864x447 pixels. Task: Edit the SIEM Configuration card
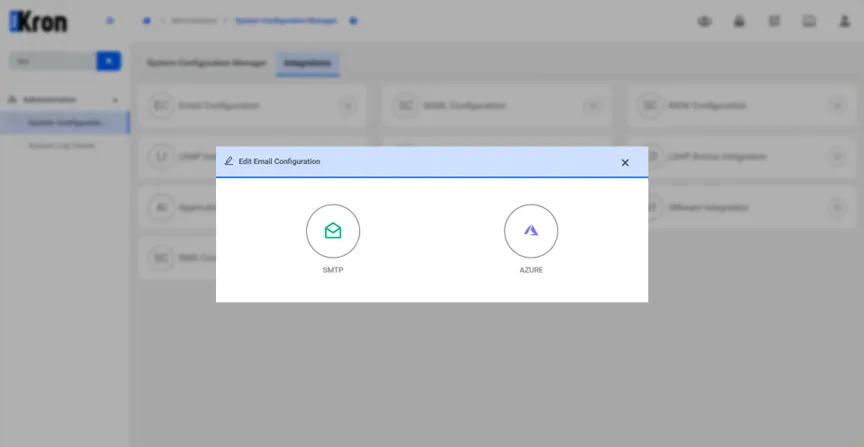point(838,106)
